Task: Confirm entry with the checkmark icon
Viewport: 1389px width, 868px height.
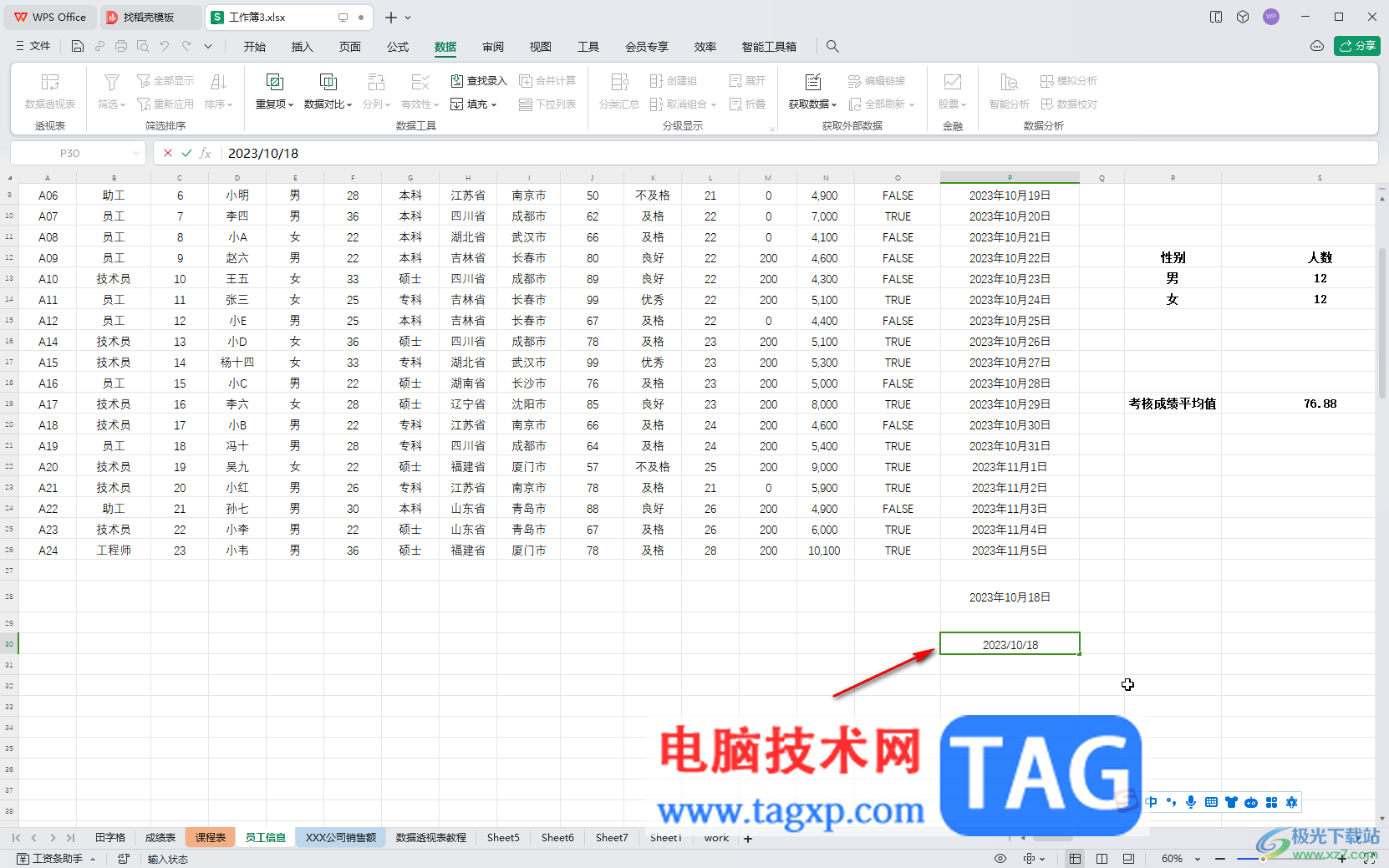Action: click(x=186, y=153)
